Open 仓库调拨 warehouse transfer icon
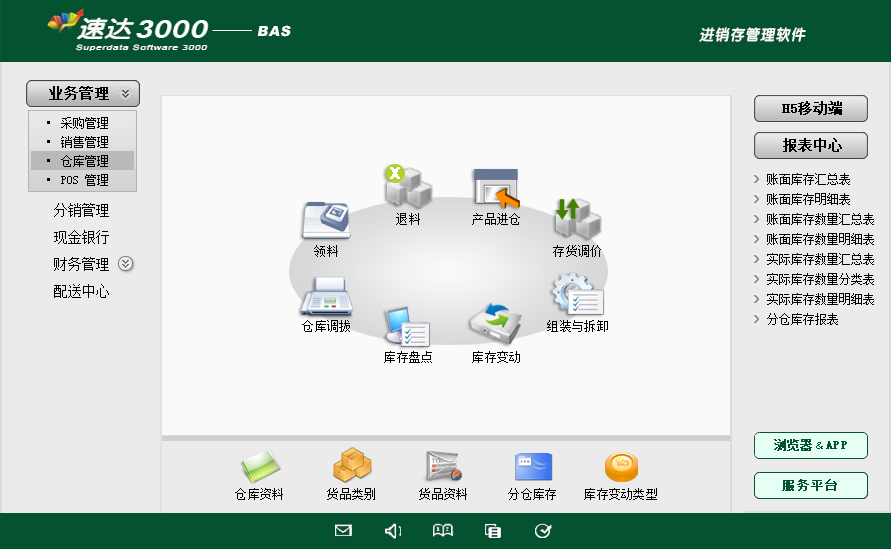The width and height of the screenshot is (891, 549). click(x=325, y=297)
